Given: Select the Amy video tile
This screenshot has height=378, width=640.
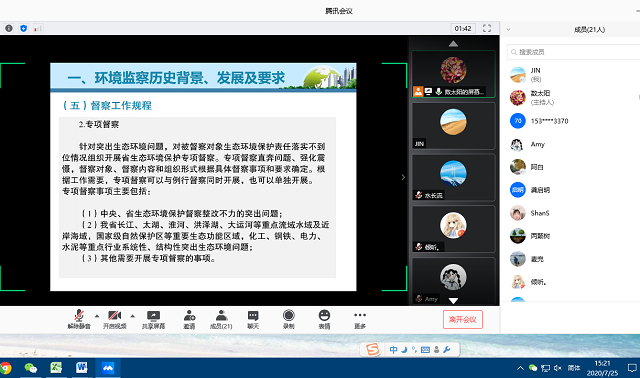Looking at the screenshot, I should 453,281.
